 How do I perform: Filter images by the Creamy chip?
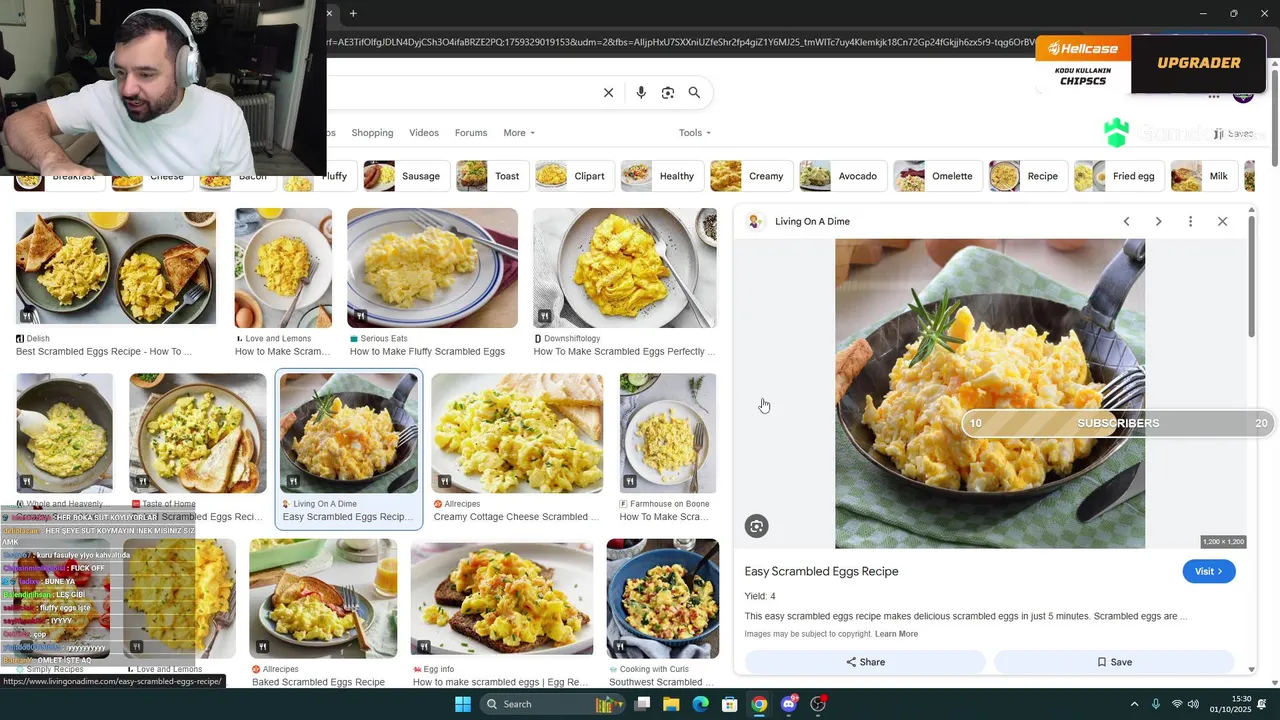(751, 176)
